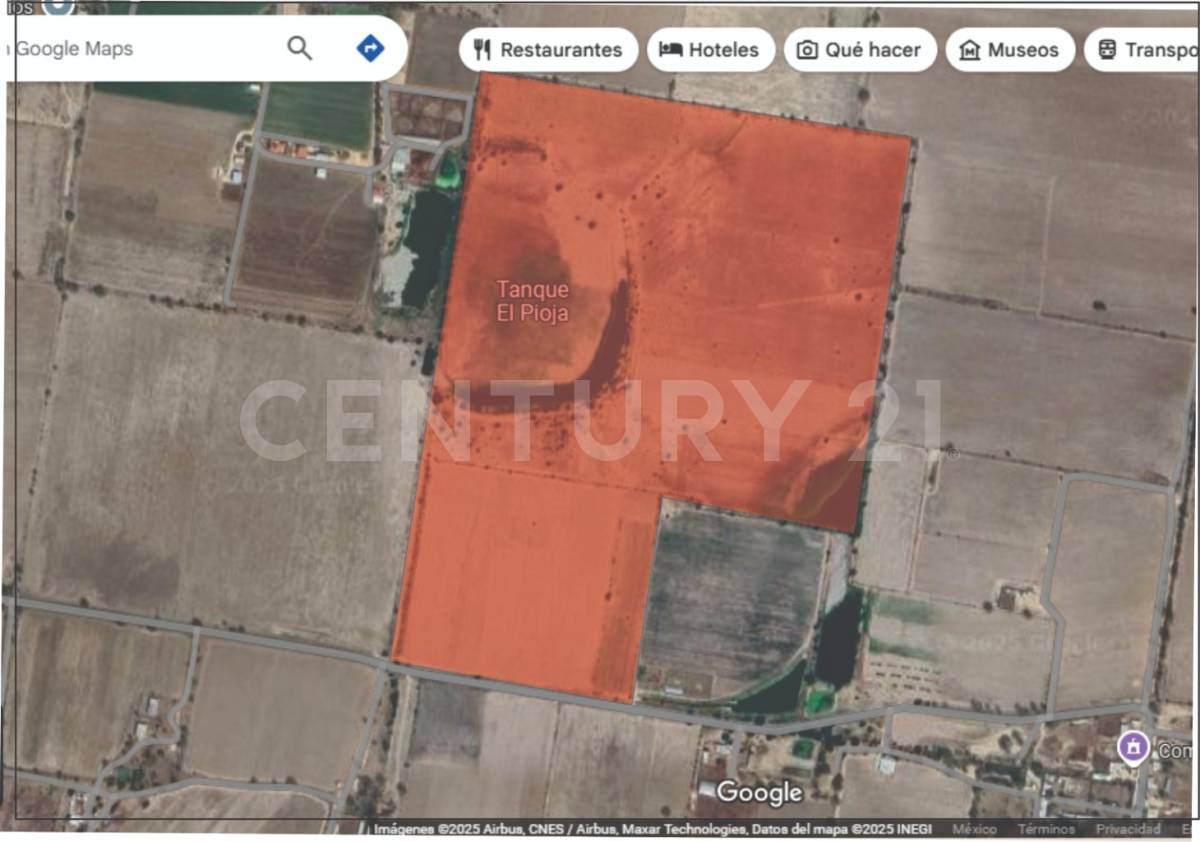Screen dimensions: 1200x842
Task: Click the transit icon on Transporte chip
Action: coord(1107,50)
